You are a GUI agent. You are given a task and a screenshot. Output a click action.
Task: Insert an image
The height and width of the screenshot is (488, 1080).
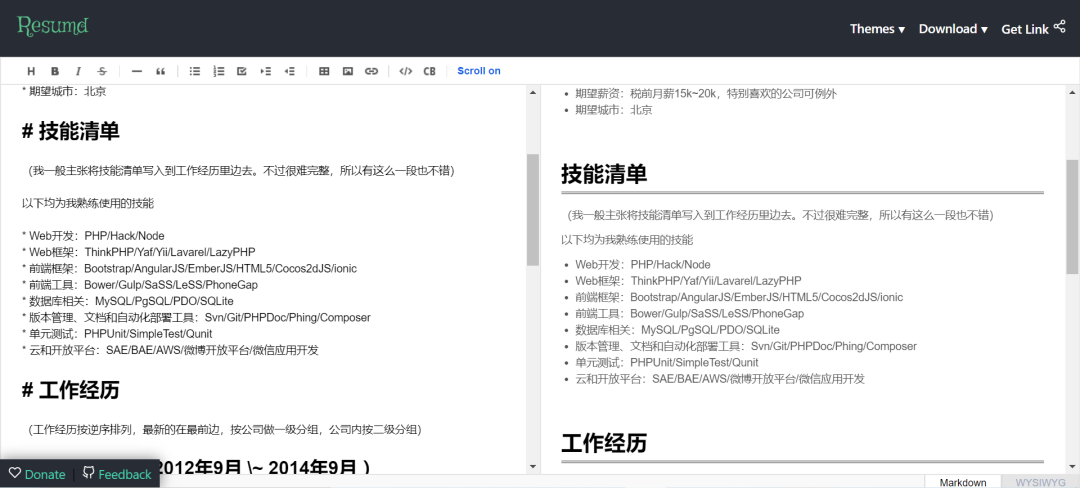click(348, 71)
